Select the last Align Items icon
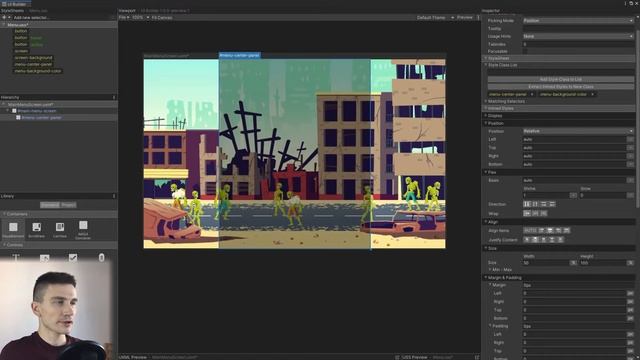This screenshot has width=640, height=360. pyautogui.click(x=567, y=231)
